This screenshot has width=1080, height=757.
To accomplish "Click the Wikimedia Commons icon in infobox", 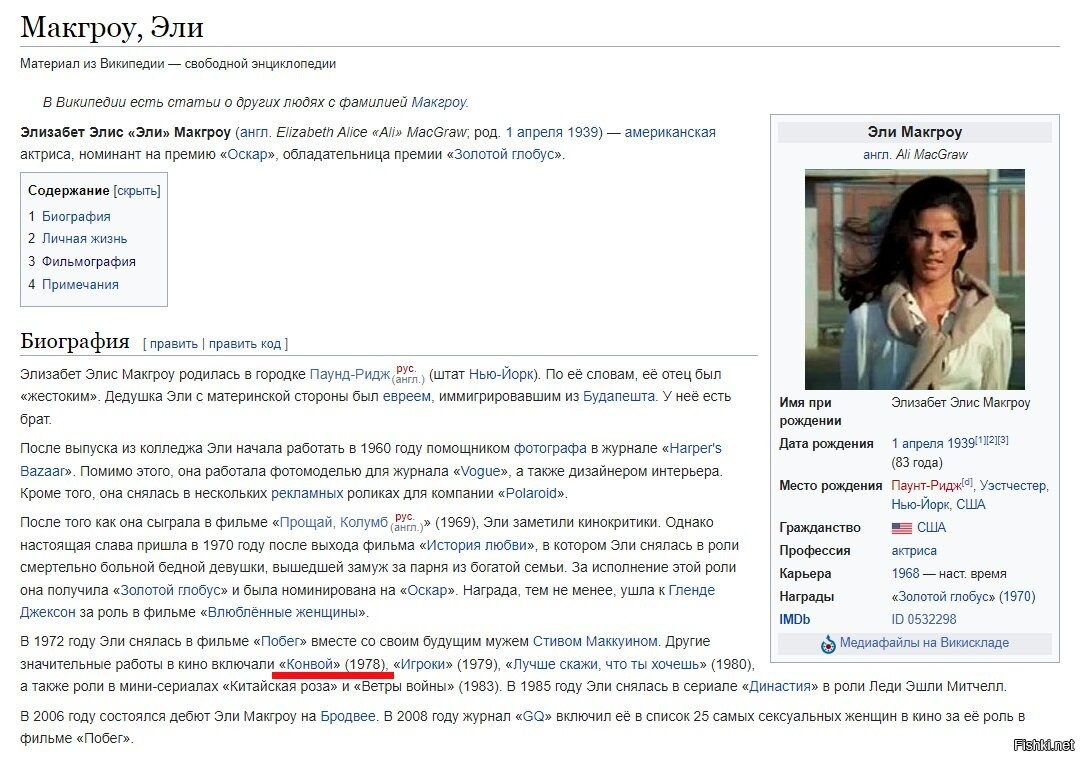I will point(828,644).
